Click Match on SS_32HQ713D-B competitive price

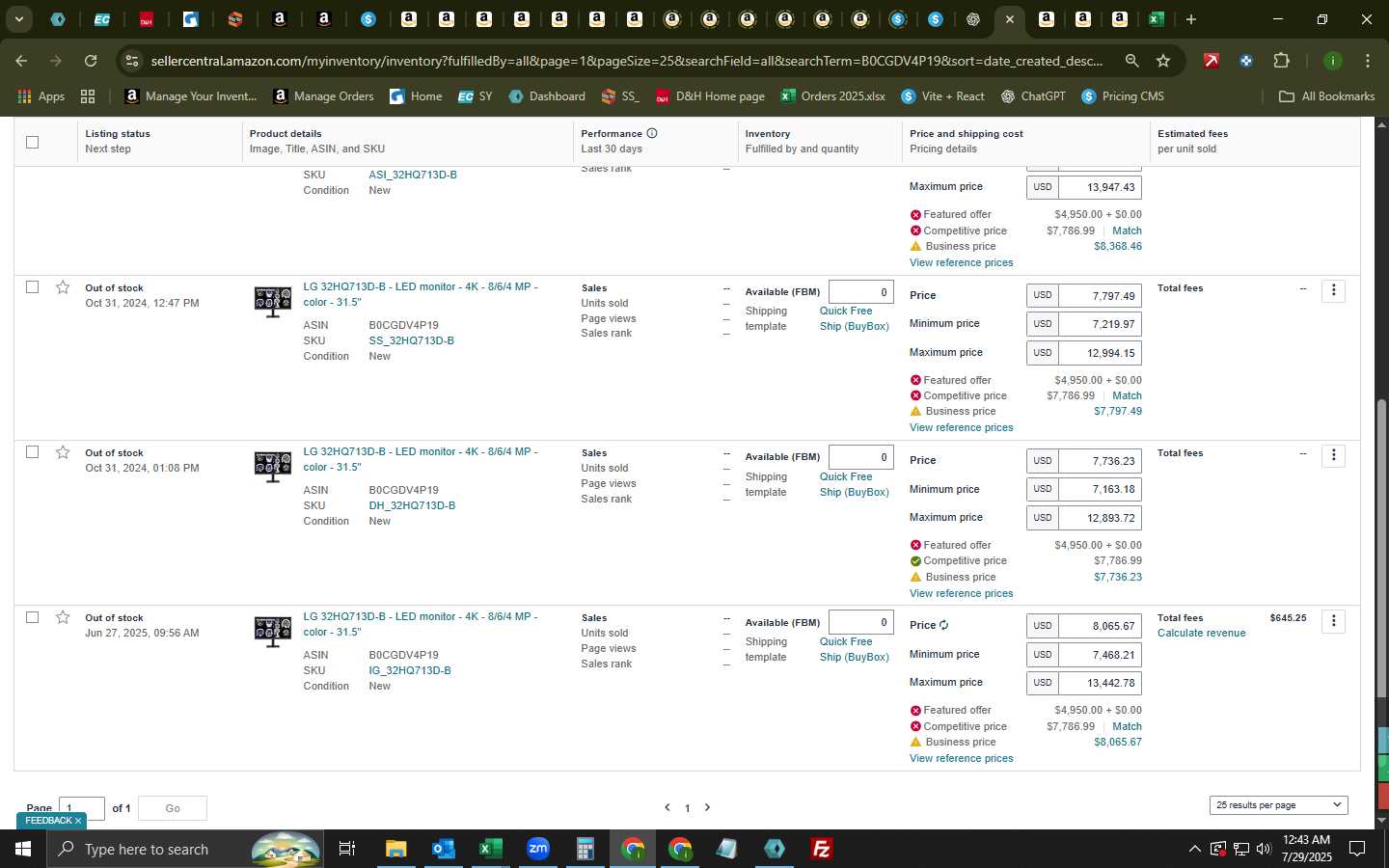pos(1127,395)
